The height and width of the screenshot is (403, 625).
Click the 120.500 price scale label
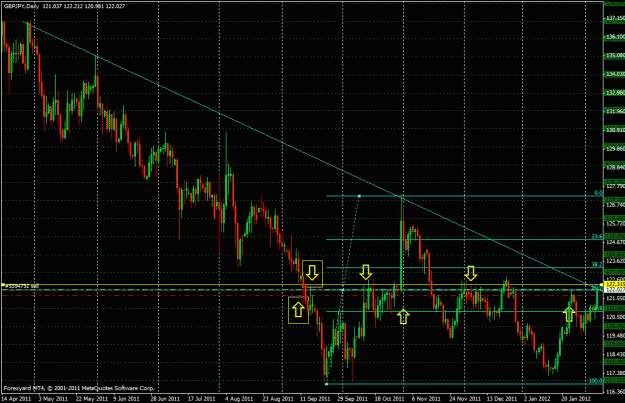[x=615, y=317]
